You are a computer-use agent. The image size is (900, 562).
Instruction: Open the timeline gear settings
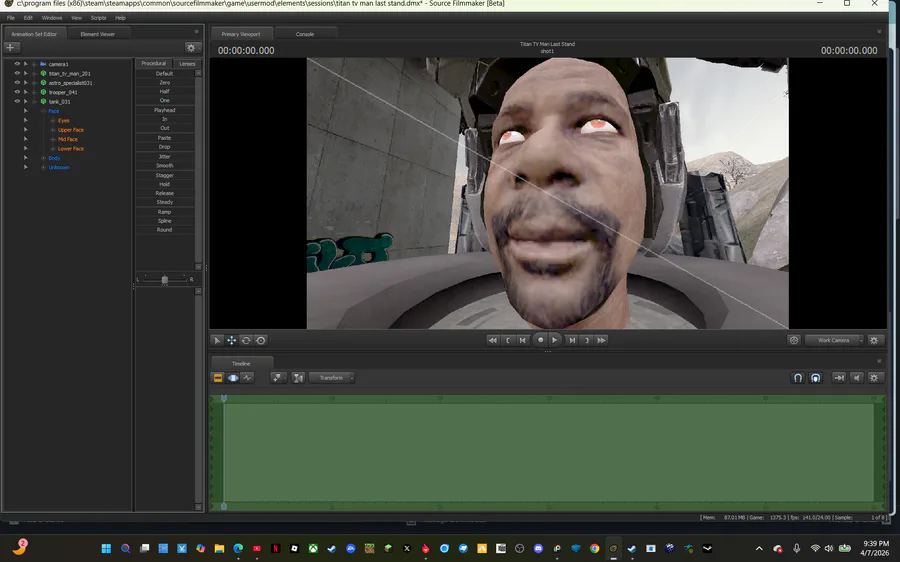[874, 378]
